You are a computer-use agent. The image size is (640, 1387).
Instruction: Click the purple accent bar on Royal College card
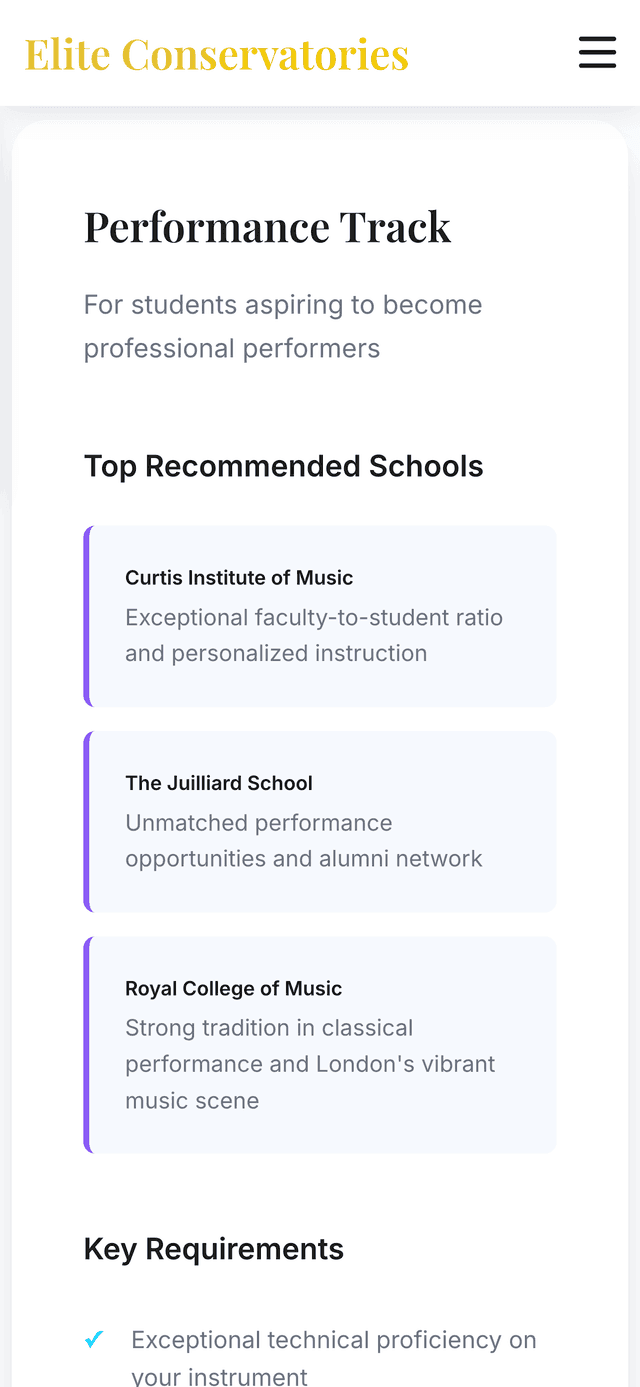click(88, 1045)
